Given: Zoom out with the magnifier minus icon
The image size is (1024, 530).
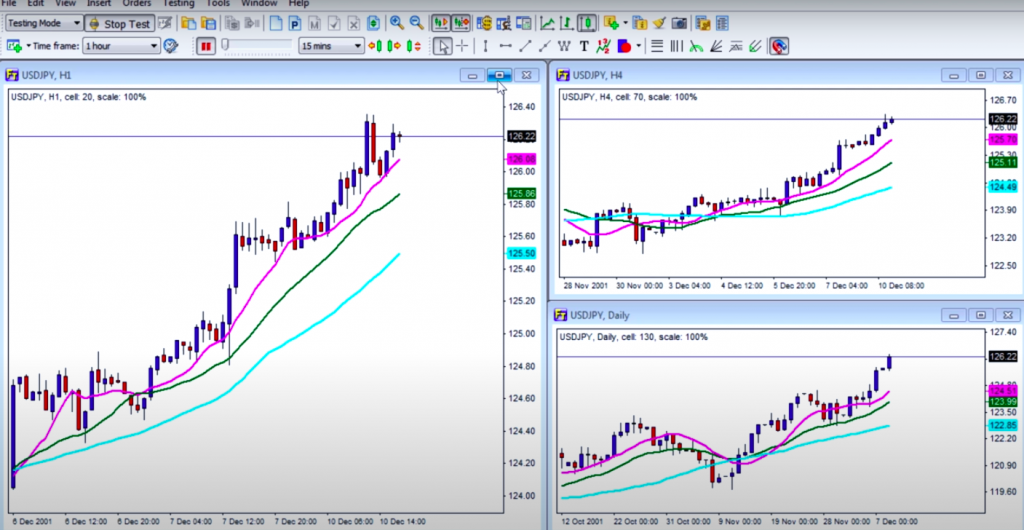Looking at the screenshot, I should coord(416,23).
